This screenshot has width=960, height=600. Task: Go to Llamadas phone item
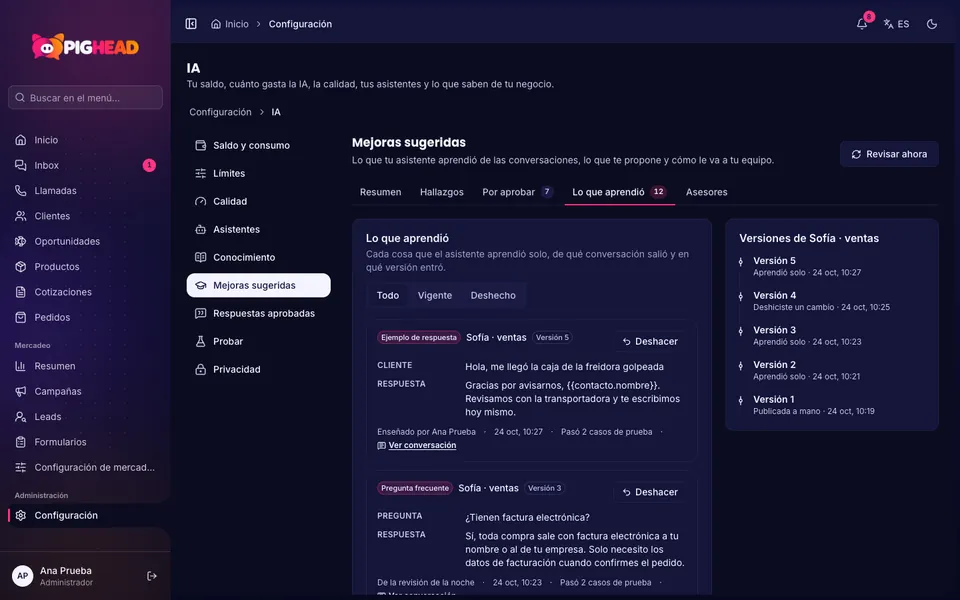click(85, 190)
